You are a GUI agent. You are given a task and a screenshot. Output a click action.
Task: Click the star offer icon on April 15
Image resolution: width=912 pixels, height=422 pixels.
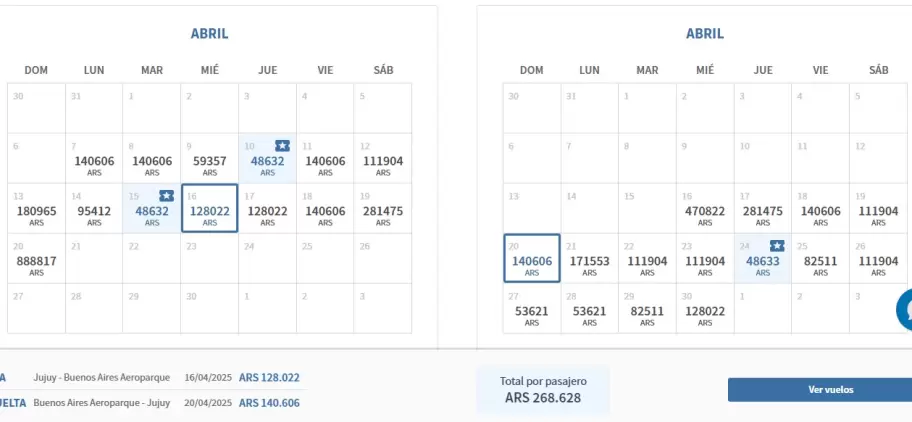(x=166, y=196)
